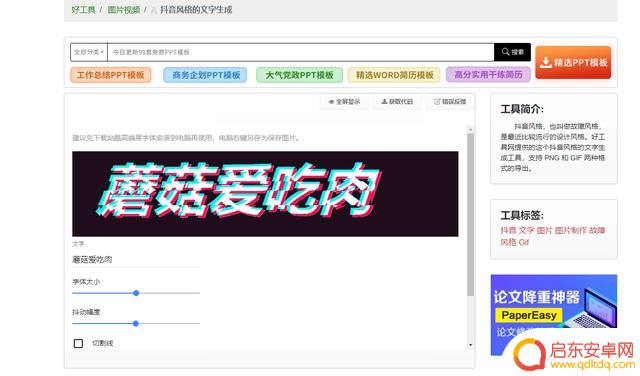Focus the PPT template search input
The width and height of the screenshot is (640, 376).
tap(300, 52)
